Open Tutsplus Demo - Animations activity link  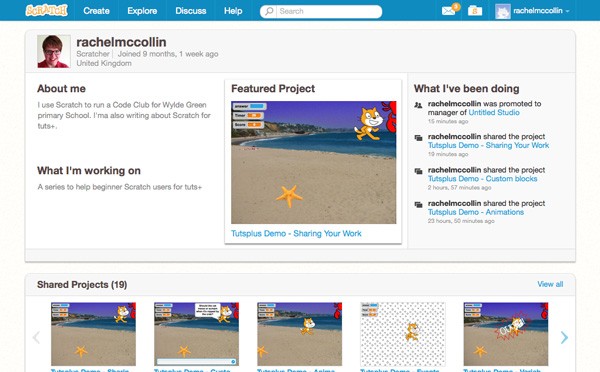tap(476, 212)
